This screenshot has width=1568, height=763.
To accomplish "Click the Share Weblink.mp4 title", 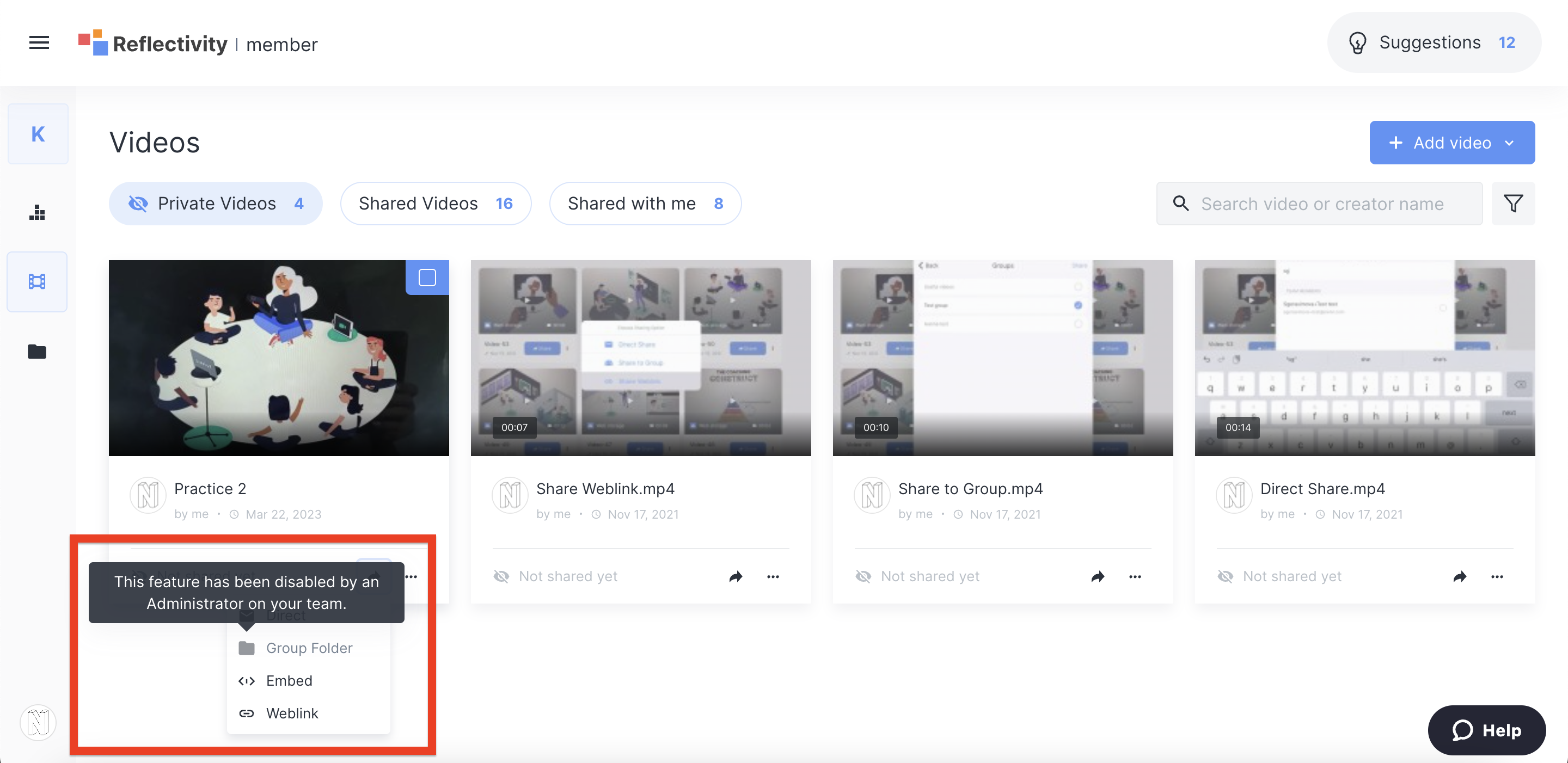I will tap(605, 489).
